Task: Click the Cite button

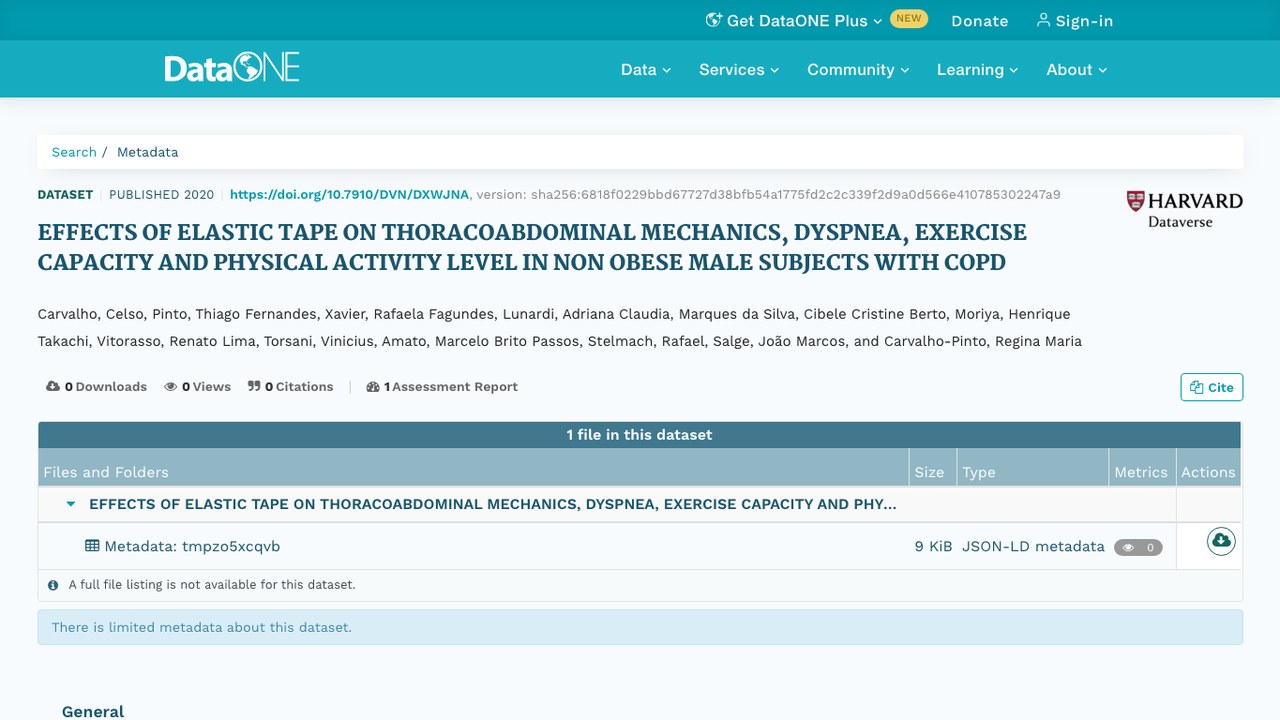Action: [x=1212, y=387]
